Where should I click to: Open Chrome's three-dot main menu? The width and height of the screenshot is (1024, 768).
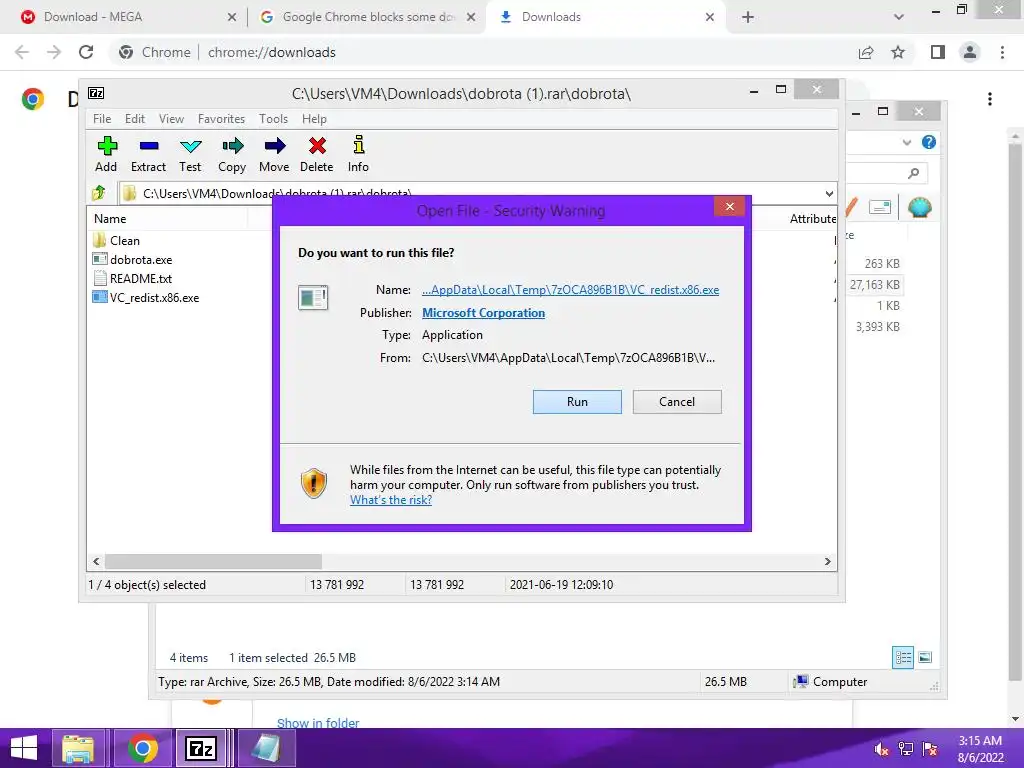tap(1002, 52)
